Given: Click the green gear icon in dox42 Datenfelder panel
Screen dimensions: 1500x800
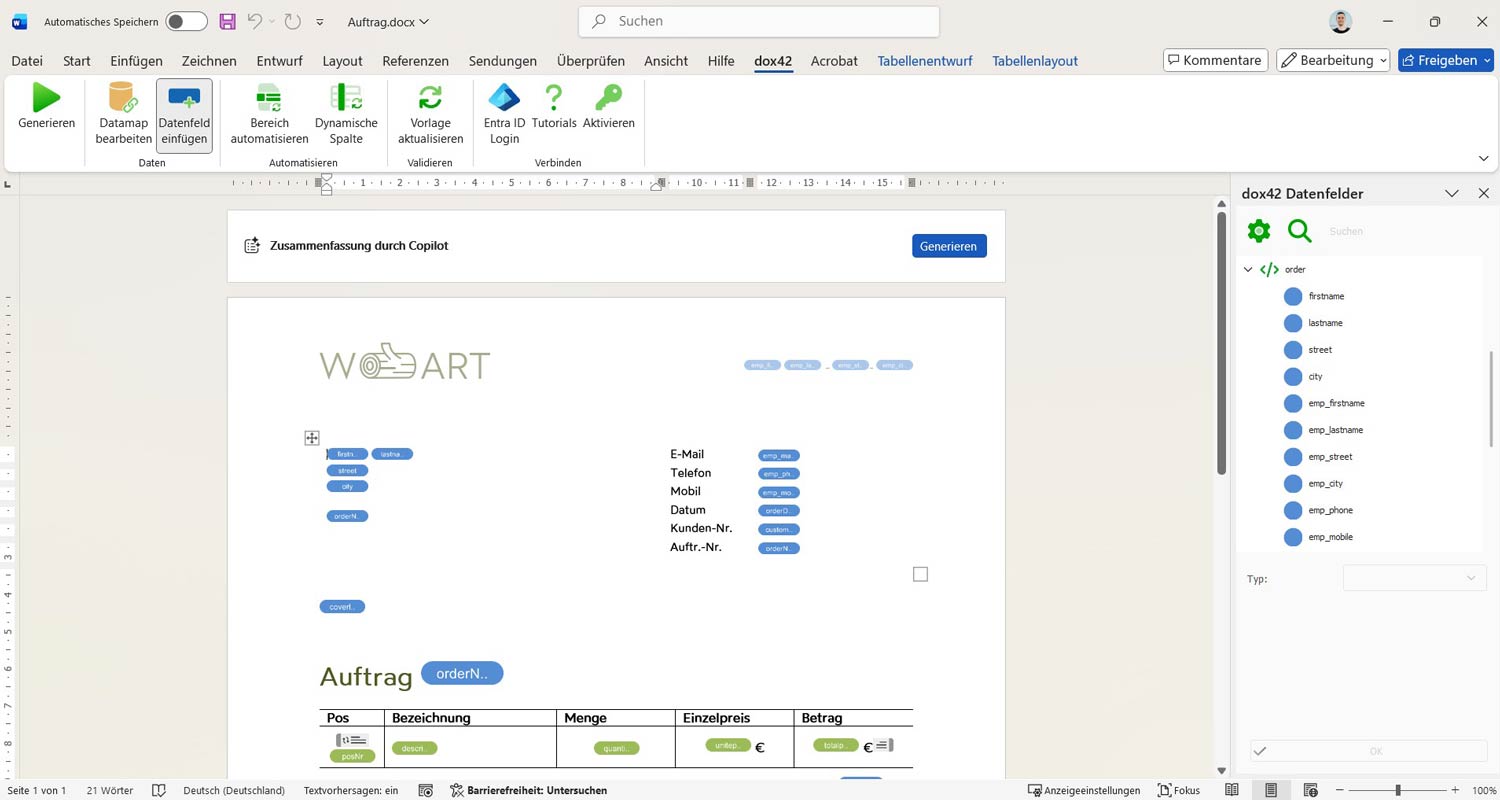Looking at the screenshot, I should (x=1259, y=231).
